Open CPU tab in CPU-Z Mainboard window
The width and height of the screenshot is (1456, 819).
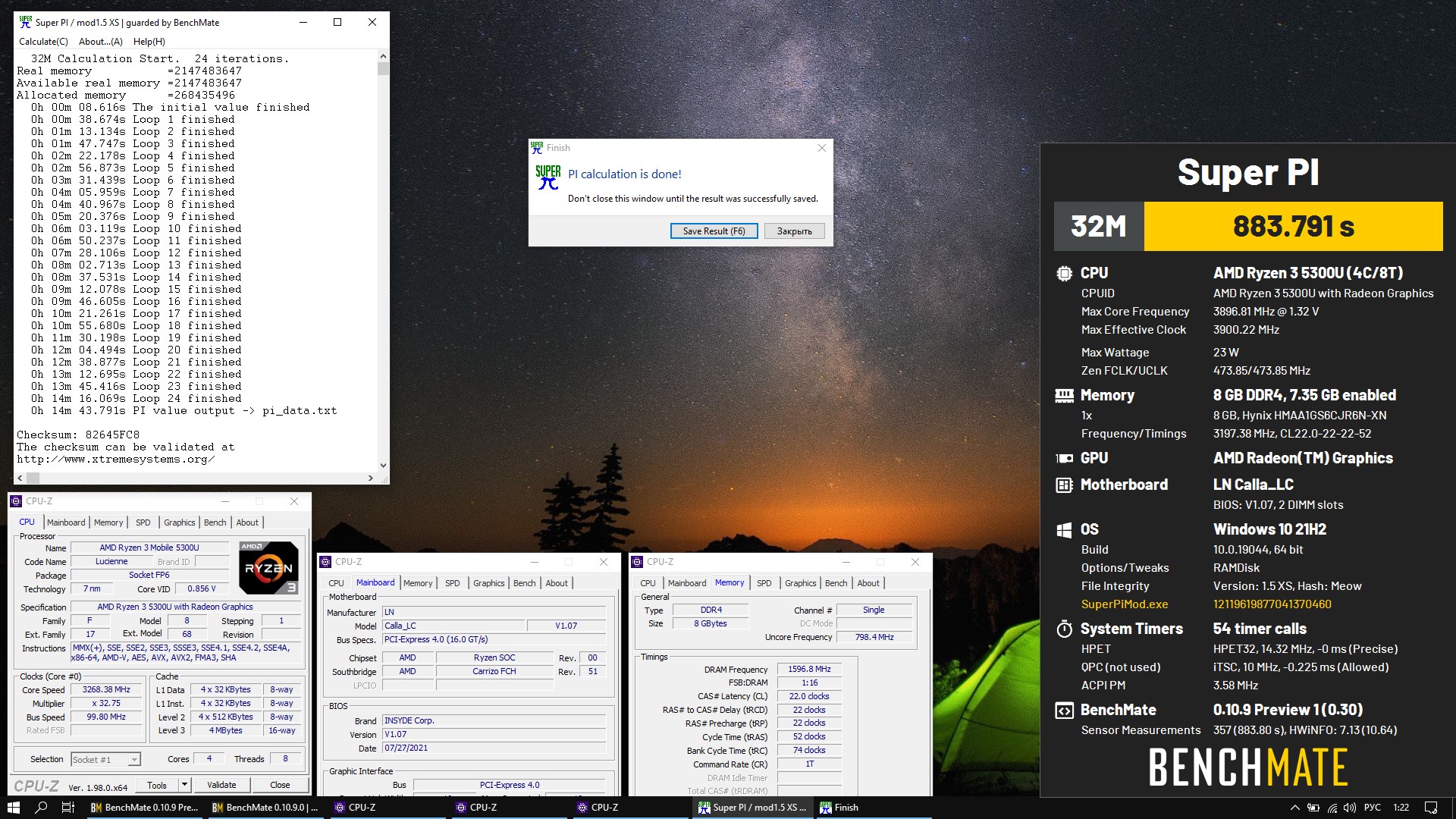(x=336, y=583)
